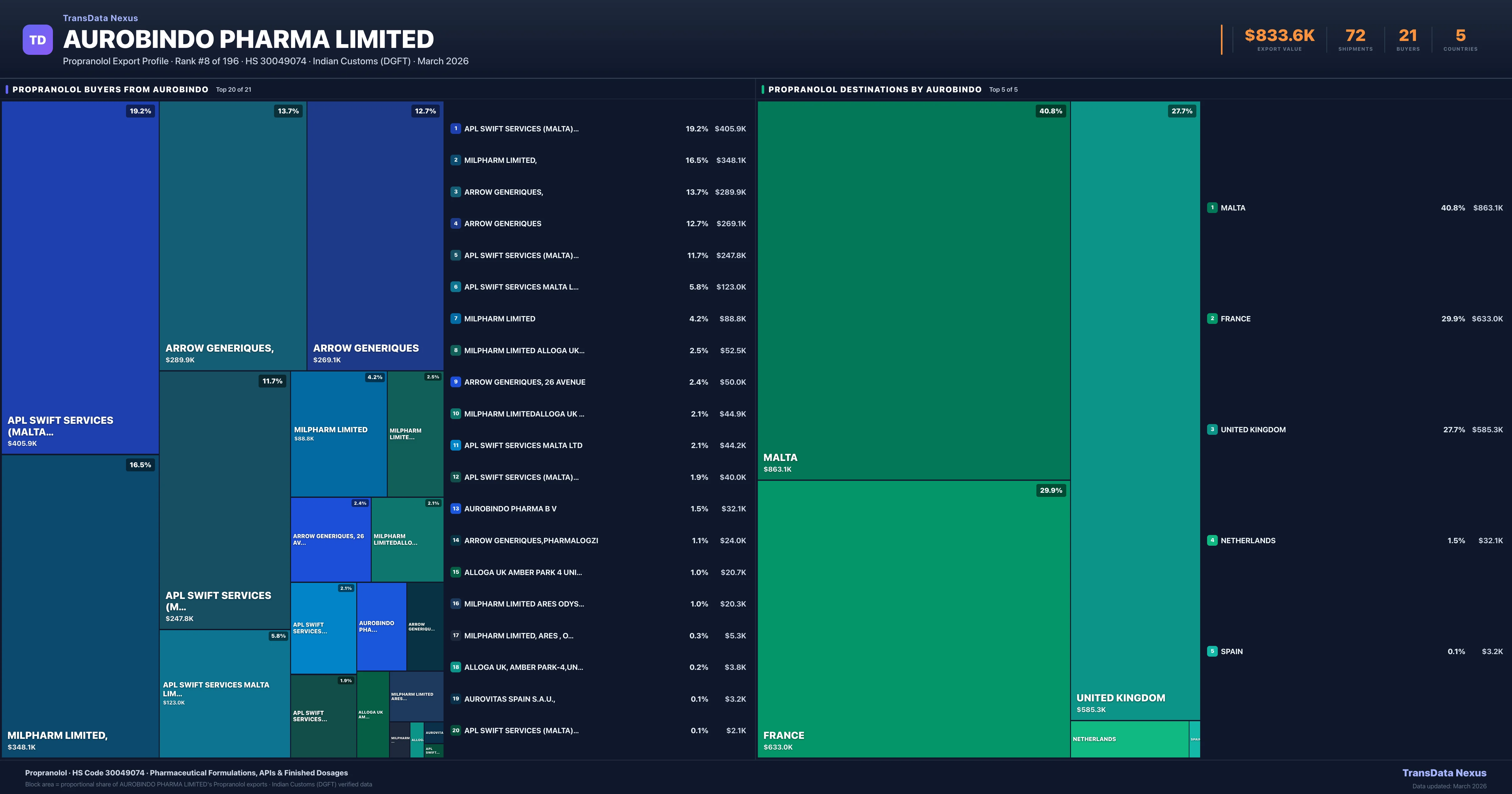Viewport: 1512px width, 794px height.
Task: Select badge 13 next to AUROBINDO PHARMA B V
Action: 456,509
